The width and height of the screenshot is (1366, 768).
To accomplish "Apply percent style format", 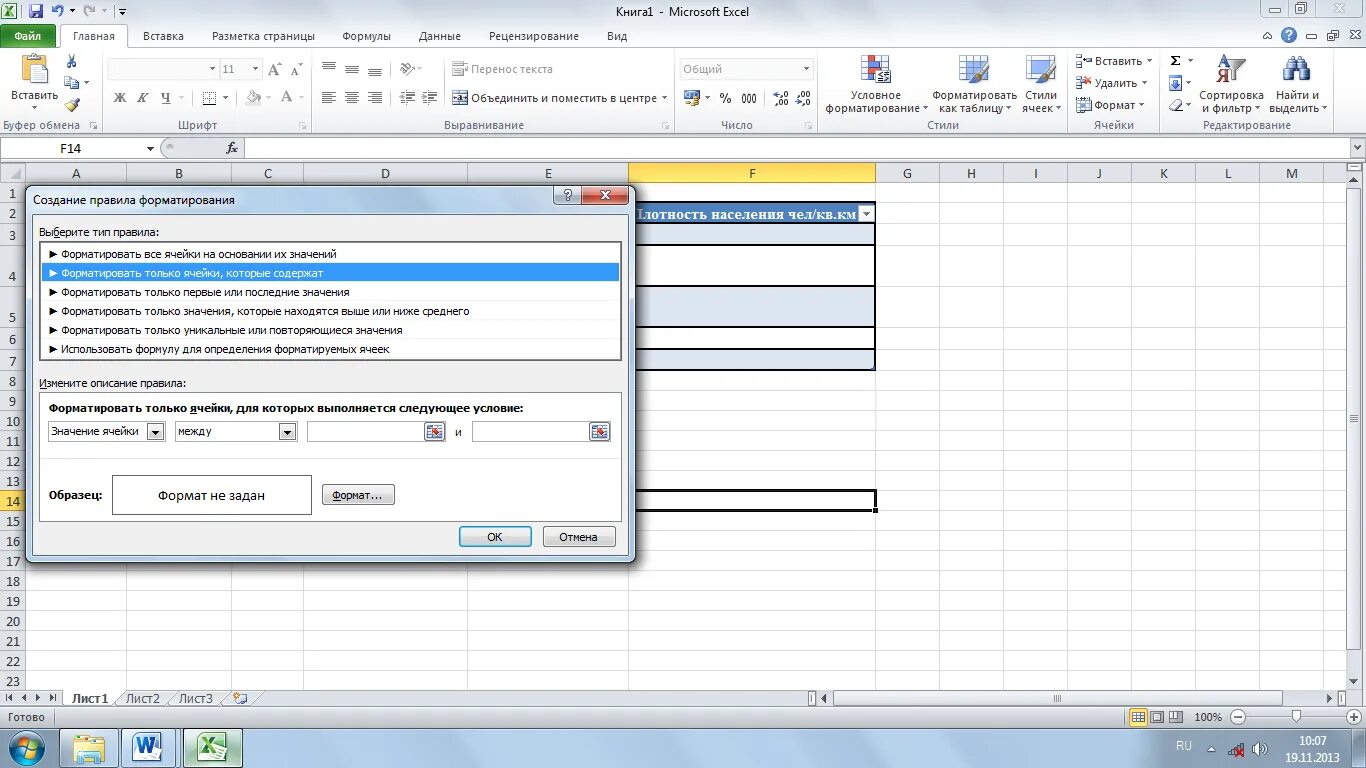I will [x=726, y=98].
